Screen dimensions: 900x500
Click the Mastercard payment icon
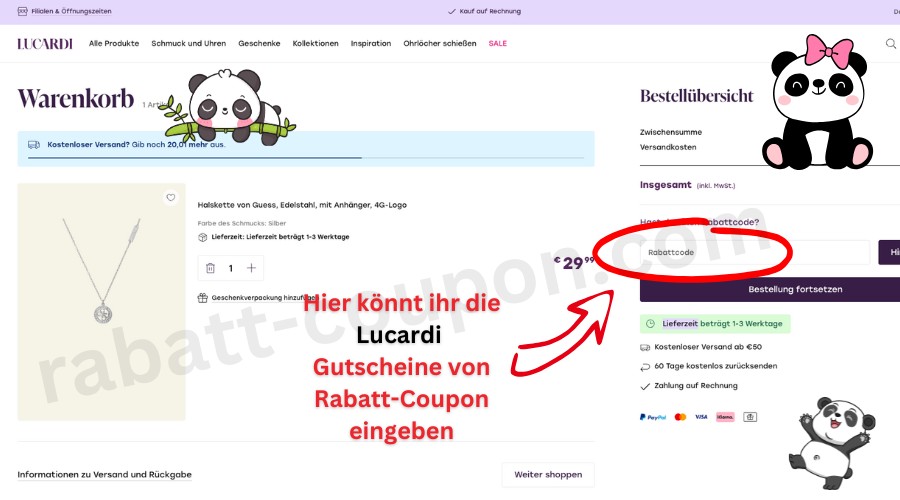[x=680, y=416]
